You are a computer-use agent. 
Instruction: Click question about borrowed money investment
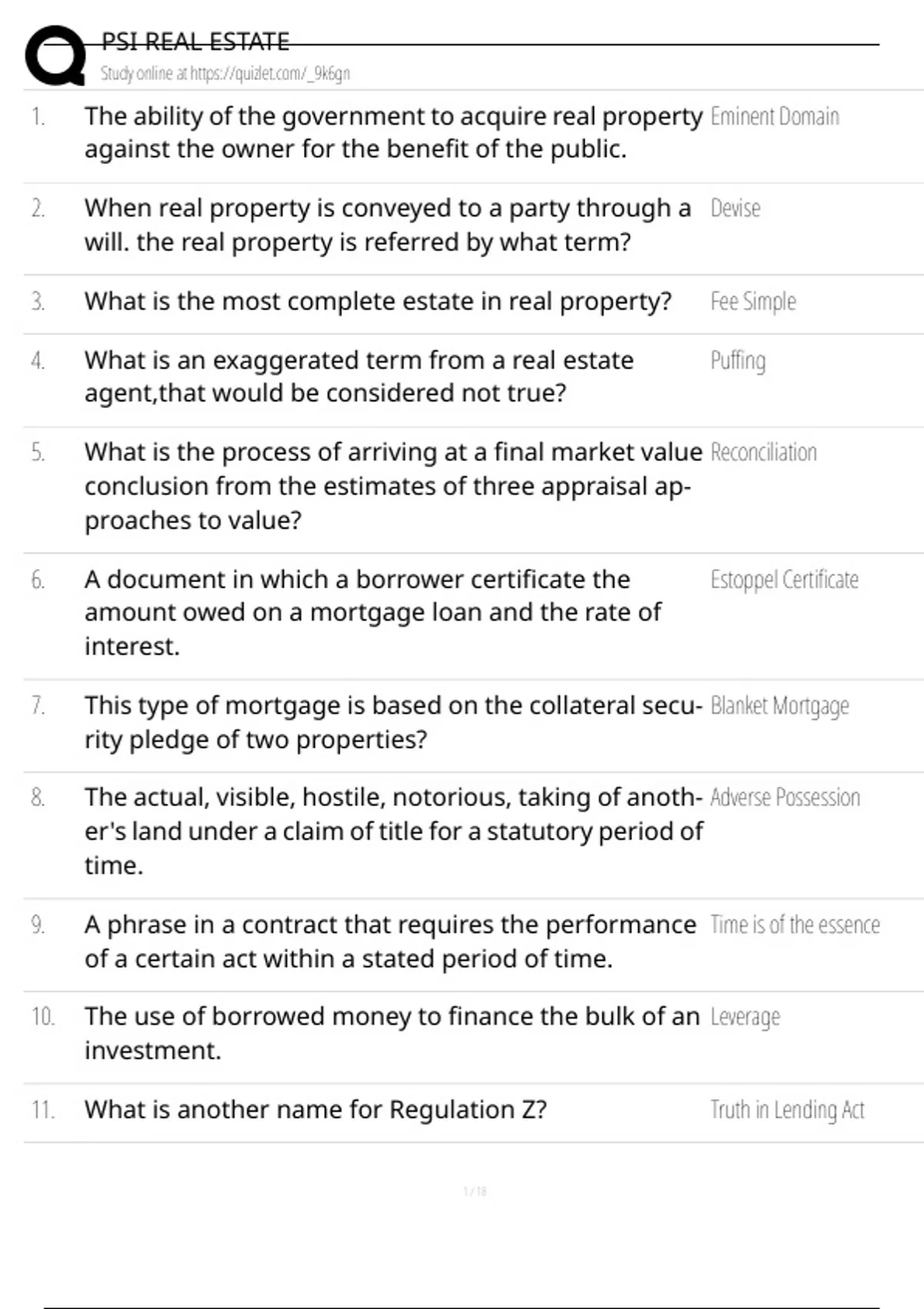click(x=392, y=1033)
